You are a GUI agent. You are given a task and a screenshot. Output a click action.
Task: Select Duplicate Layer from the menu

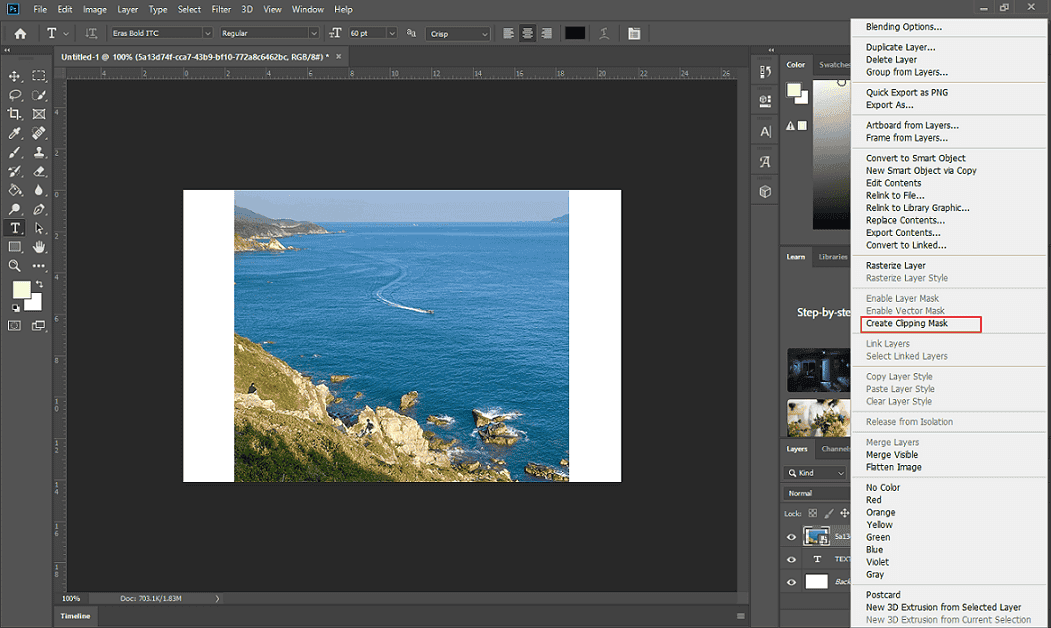(x=898, y=47)
